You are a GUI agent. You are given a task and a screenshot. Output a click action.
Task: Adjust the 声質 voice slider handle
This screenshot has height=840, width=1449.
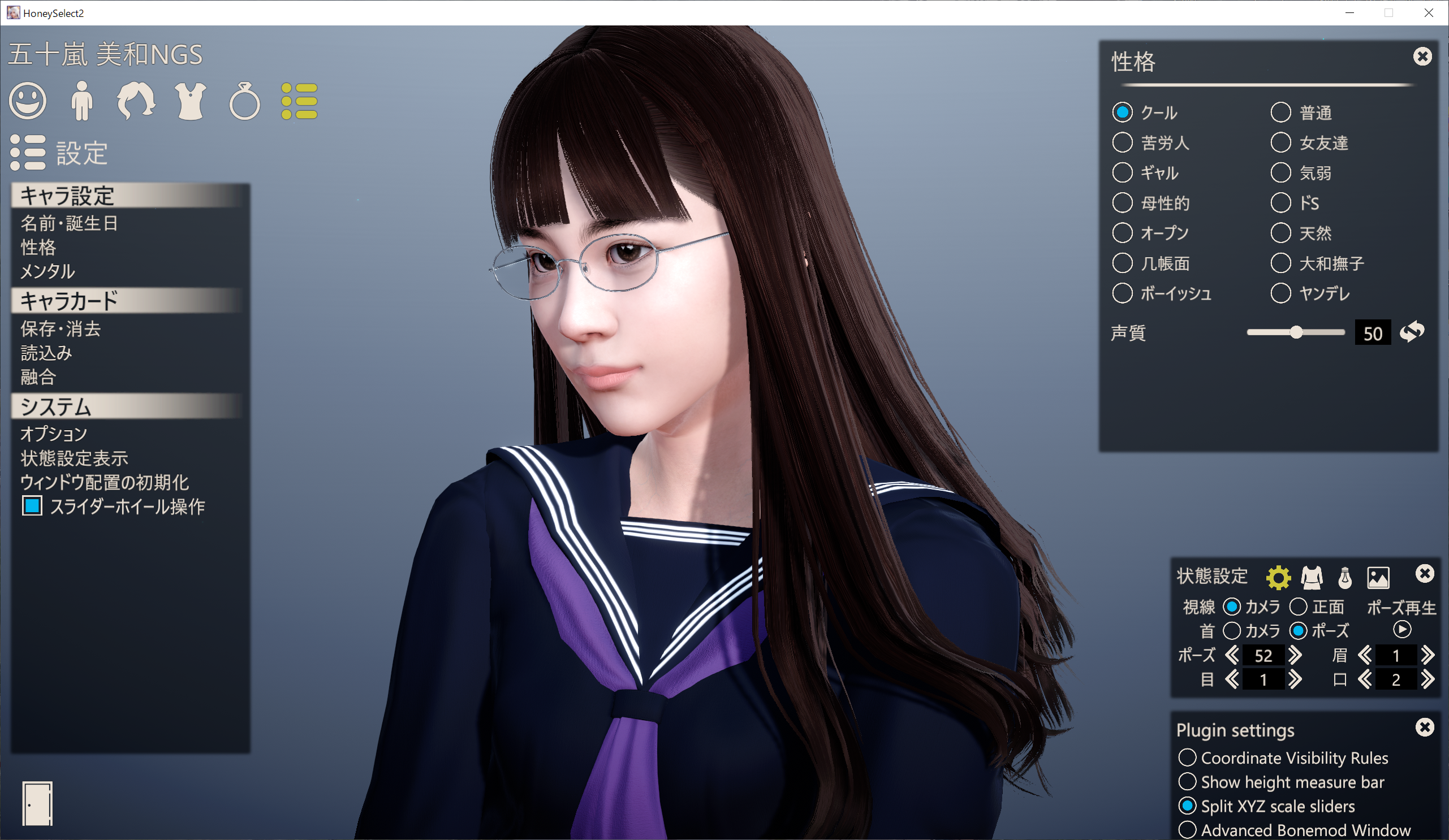pos(1296,332)
